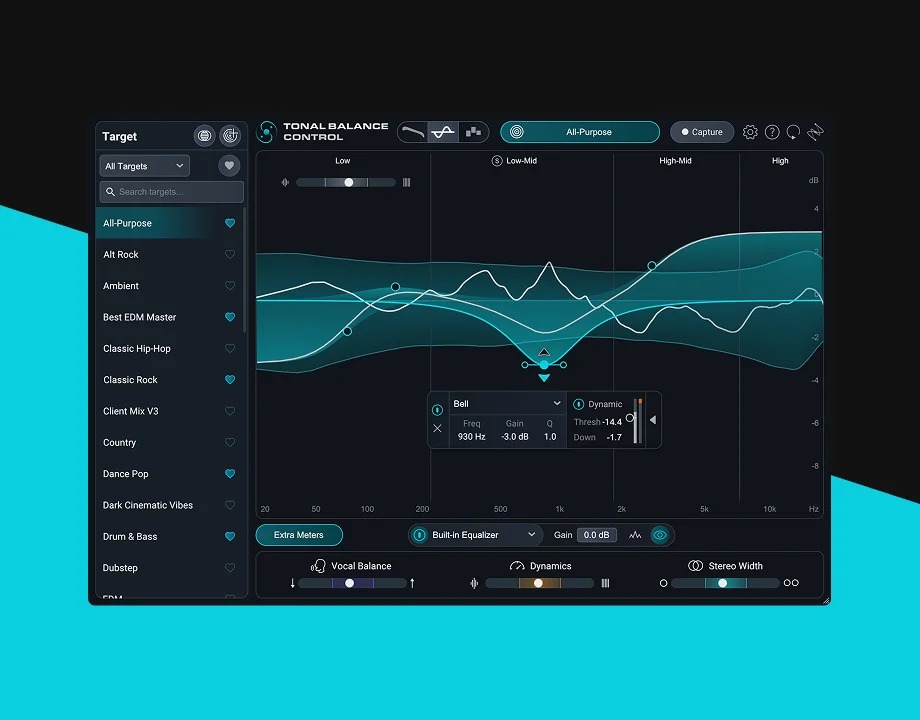The image size is (920, 720).
Task: Toggle the Built-in Equalizer power
Action: pos(419,535)
